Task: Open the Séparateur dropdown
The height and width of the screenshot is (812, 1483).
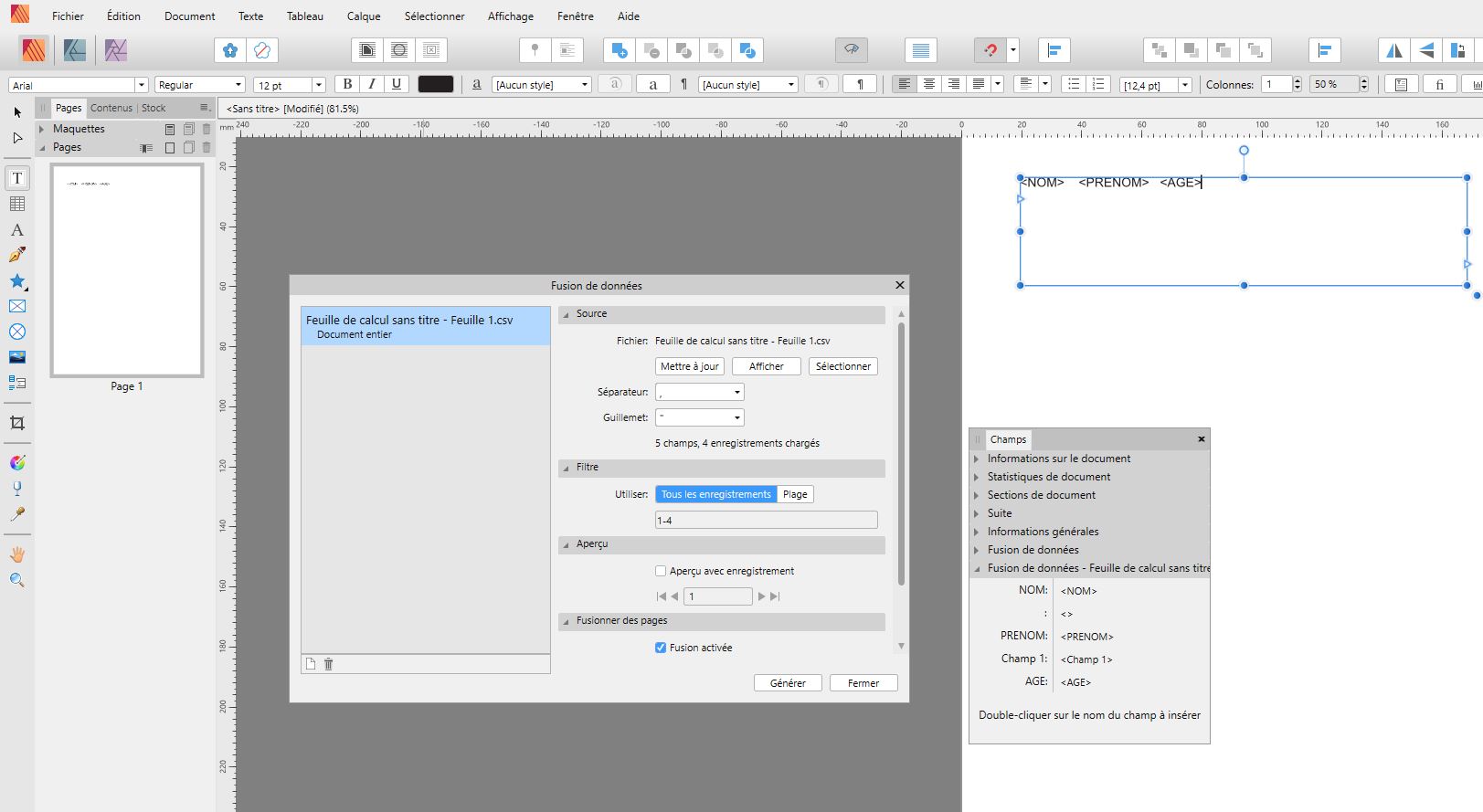Action: 700,392
